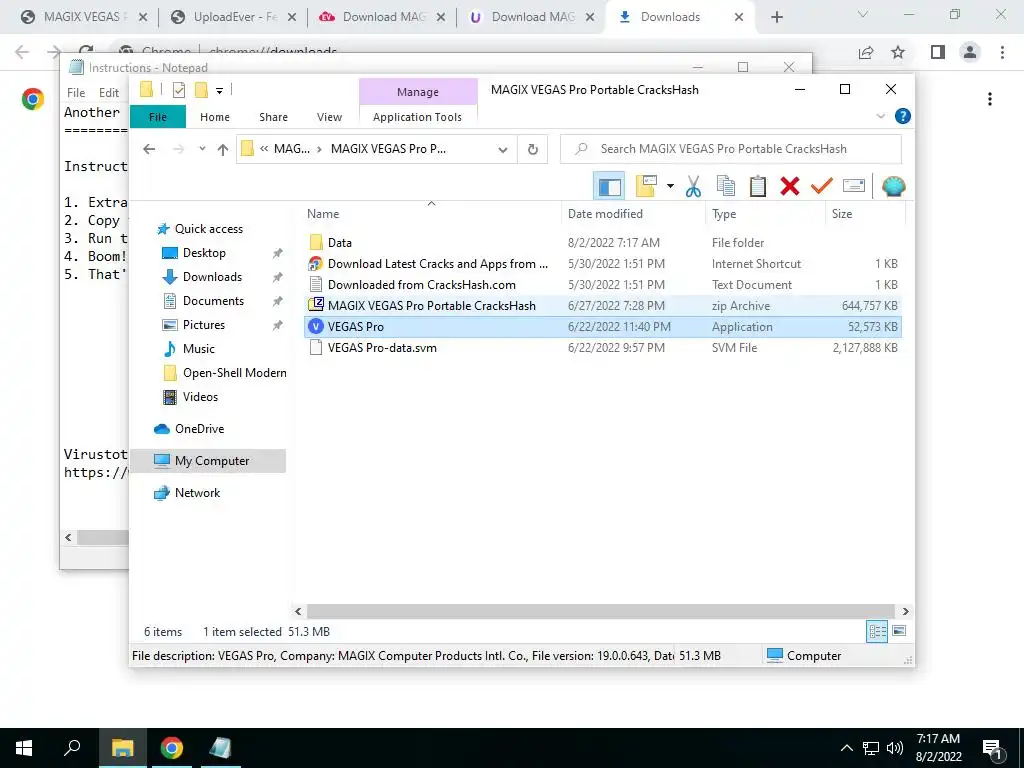Click the Notepad taskbar icon

pyautogui.click(x=220, y=748)
